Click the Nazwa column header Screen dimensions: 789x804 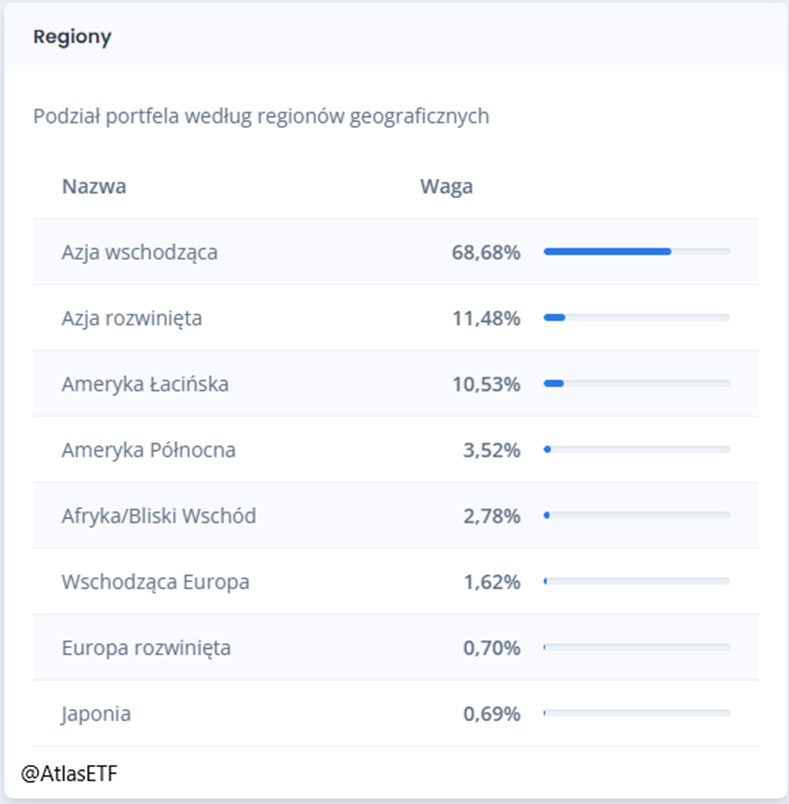[94, 186]
